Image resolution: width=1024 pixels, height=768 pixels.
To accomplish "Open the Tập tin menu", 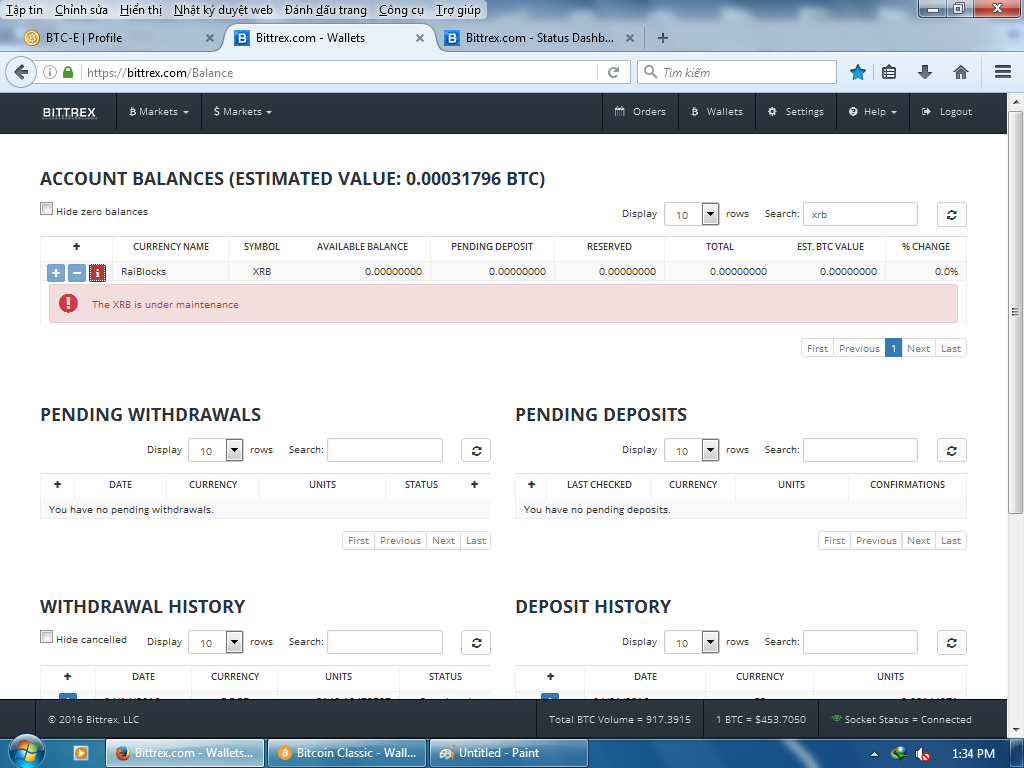I will point(24,10).
